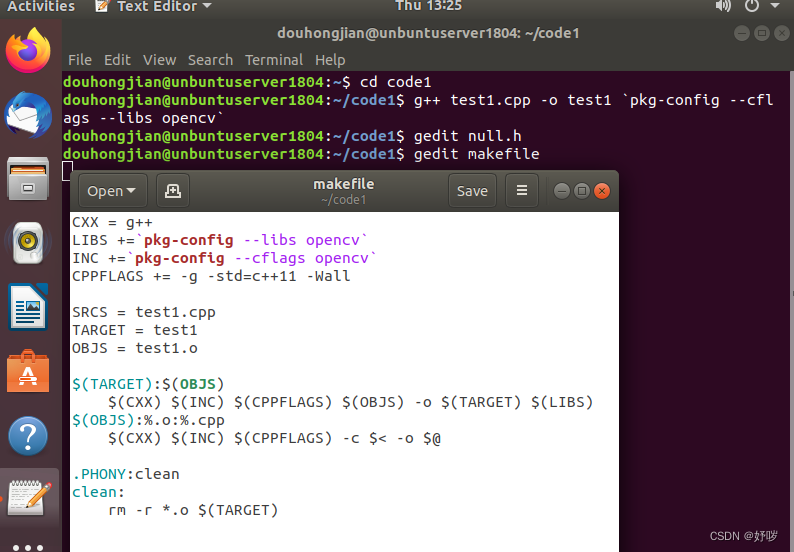The width and height of the screenshot is (794, 552).
Task: Click the '$(TARGET):$(OBJS)' rule line
Action: click(x=148, y=384)
